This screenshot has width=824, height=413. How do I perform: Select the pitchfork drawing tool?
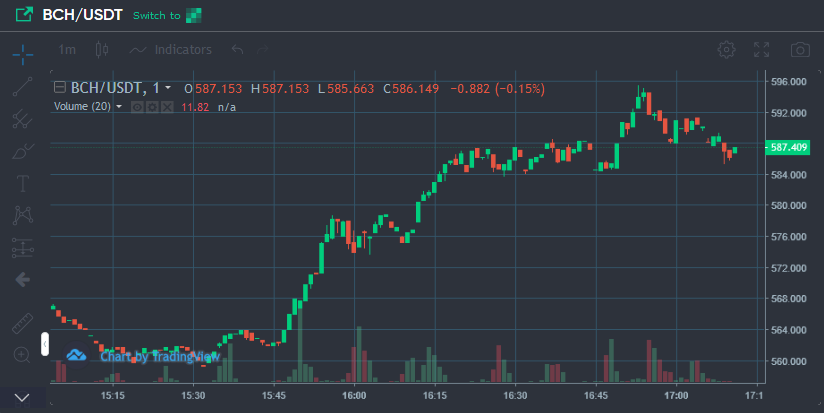[23, 119]
